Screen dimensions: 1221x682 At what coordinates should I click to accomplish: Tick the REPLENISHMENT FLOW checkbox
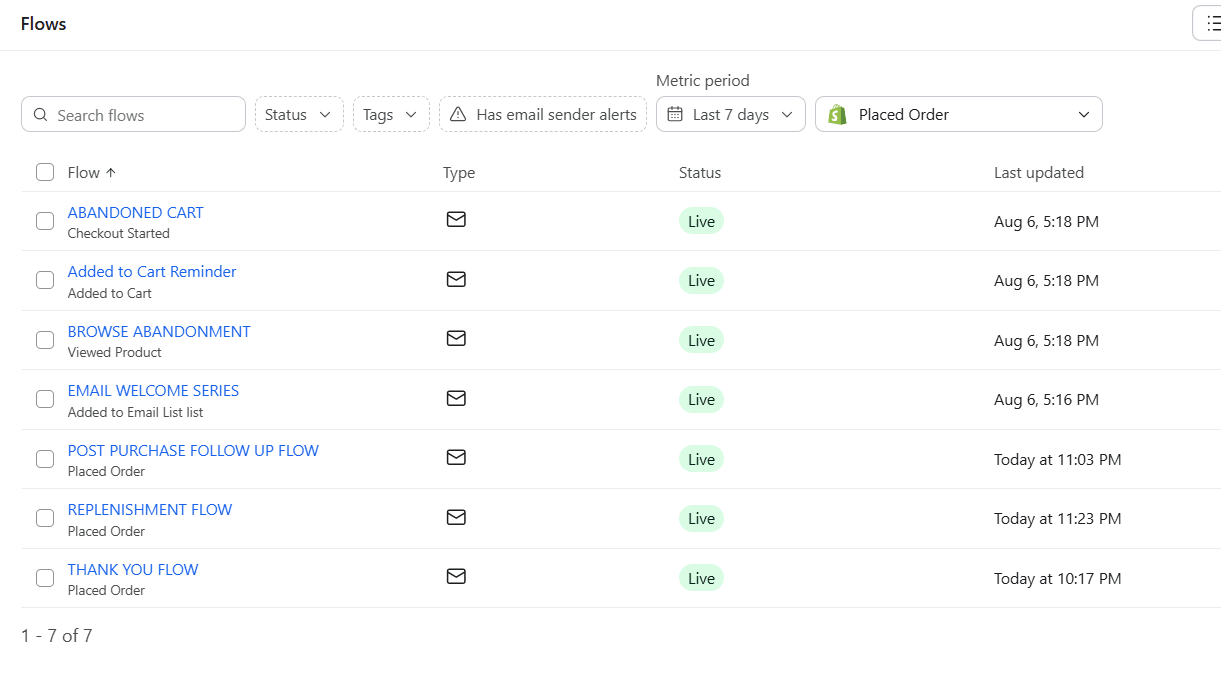pos(45,519)
